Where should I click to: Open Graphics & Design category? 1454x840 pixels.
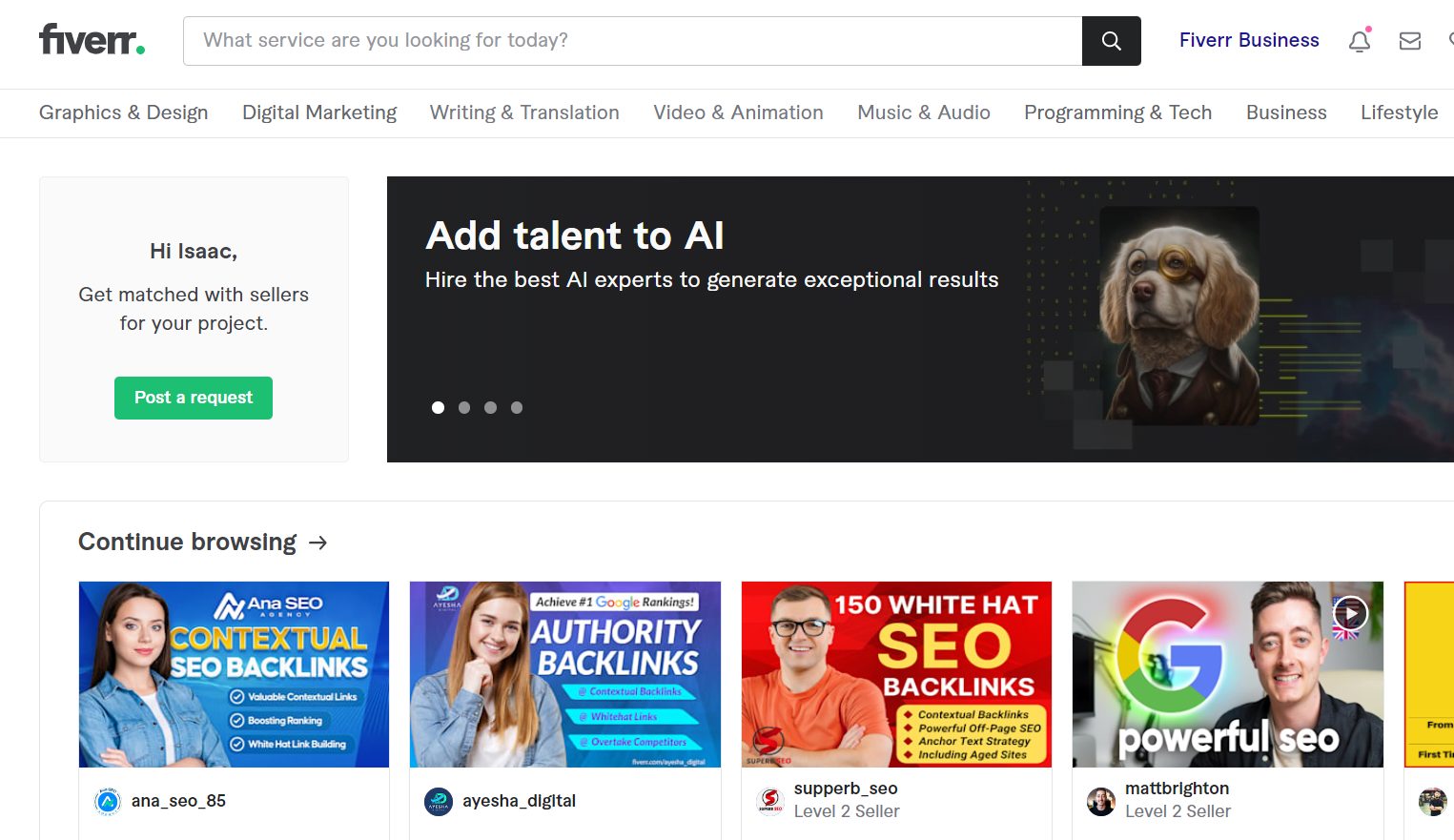point(123,113)
